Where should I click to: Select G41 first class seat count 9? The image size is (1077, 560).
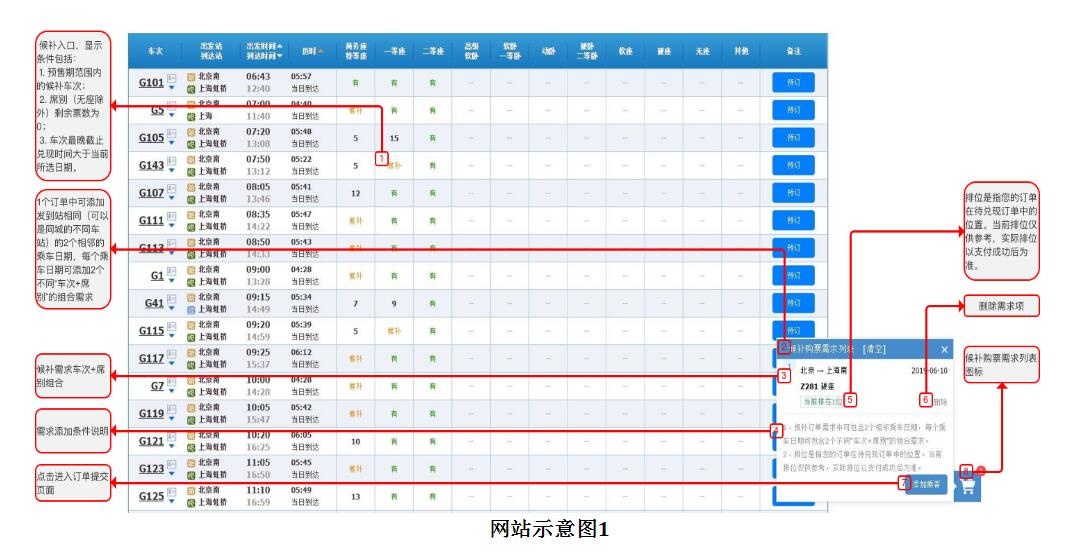394,303
